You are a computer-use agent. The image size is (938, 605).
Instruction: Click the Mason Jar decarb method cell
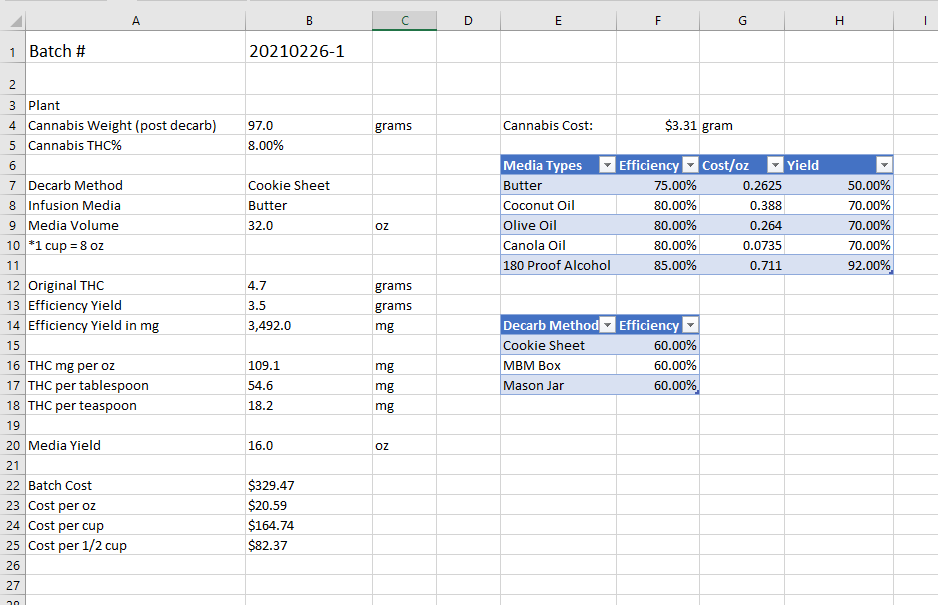coord(558,385)
